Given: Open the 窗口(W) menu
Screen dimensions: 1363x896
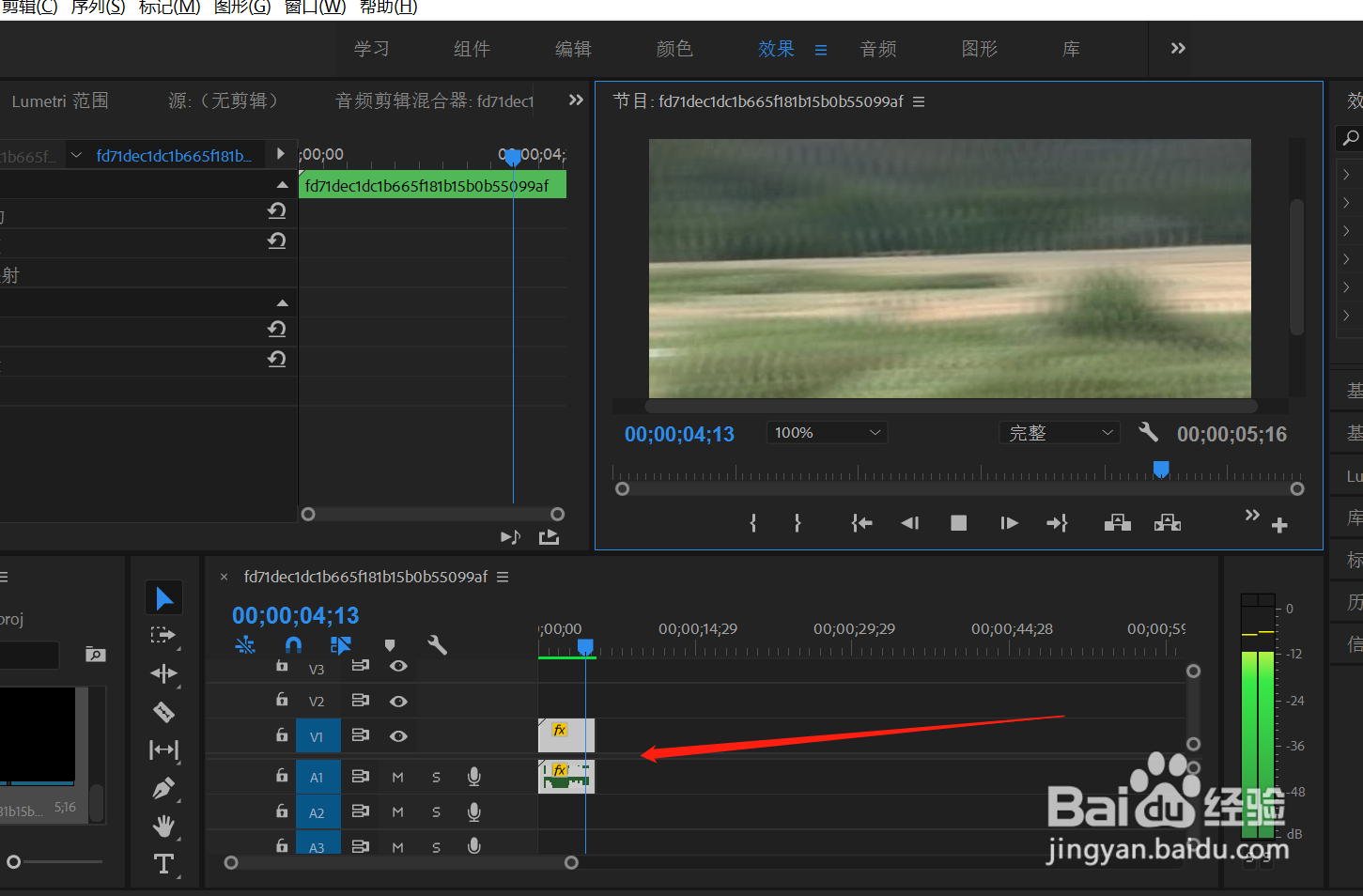Looking at the screenshot, I should tap(315, 8).
